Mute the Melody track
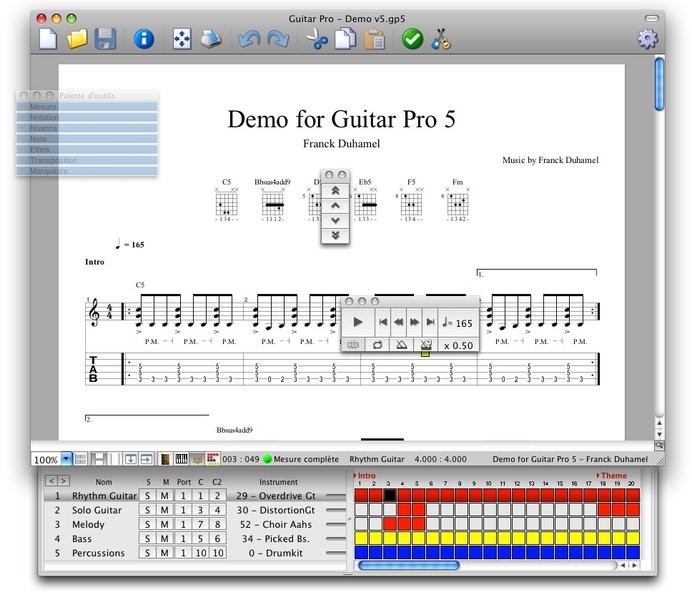The width and height of the screenshot is (692, 600). [x=164, y=524]
